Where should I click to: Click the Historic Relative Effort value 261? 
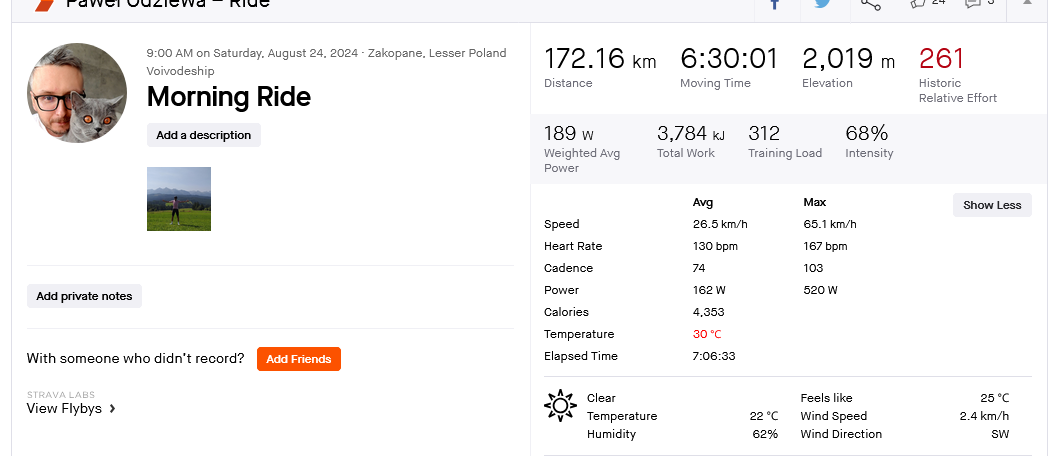940,59
